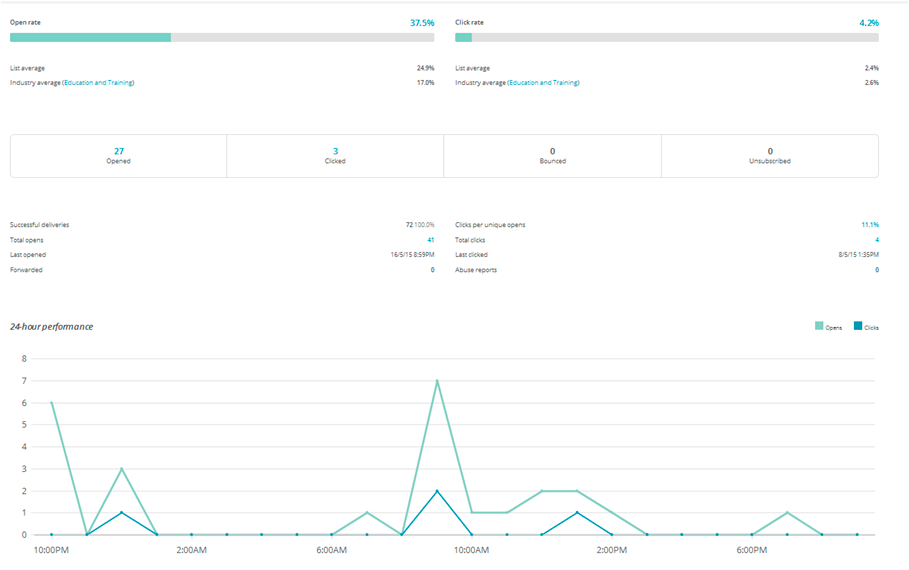Select the 10:00PM opens point at 6

(x=51, y=403)
